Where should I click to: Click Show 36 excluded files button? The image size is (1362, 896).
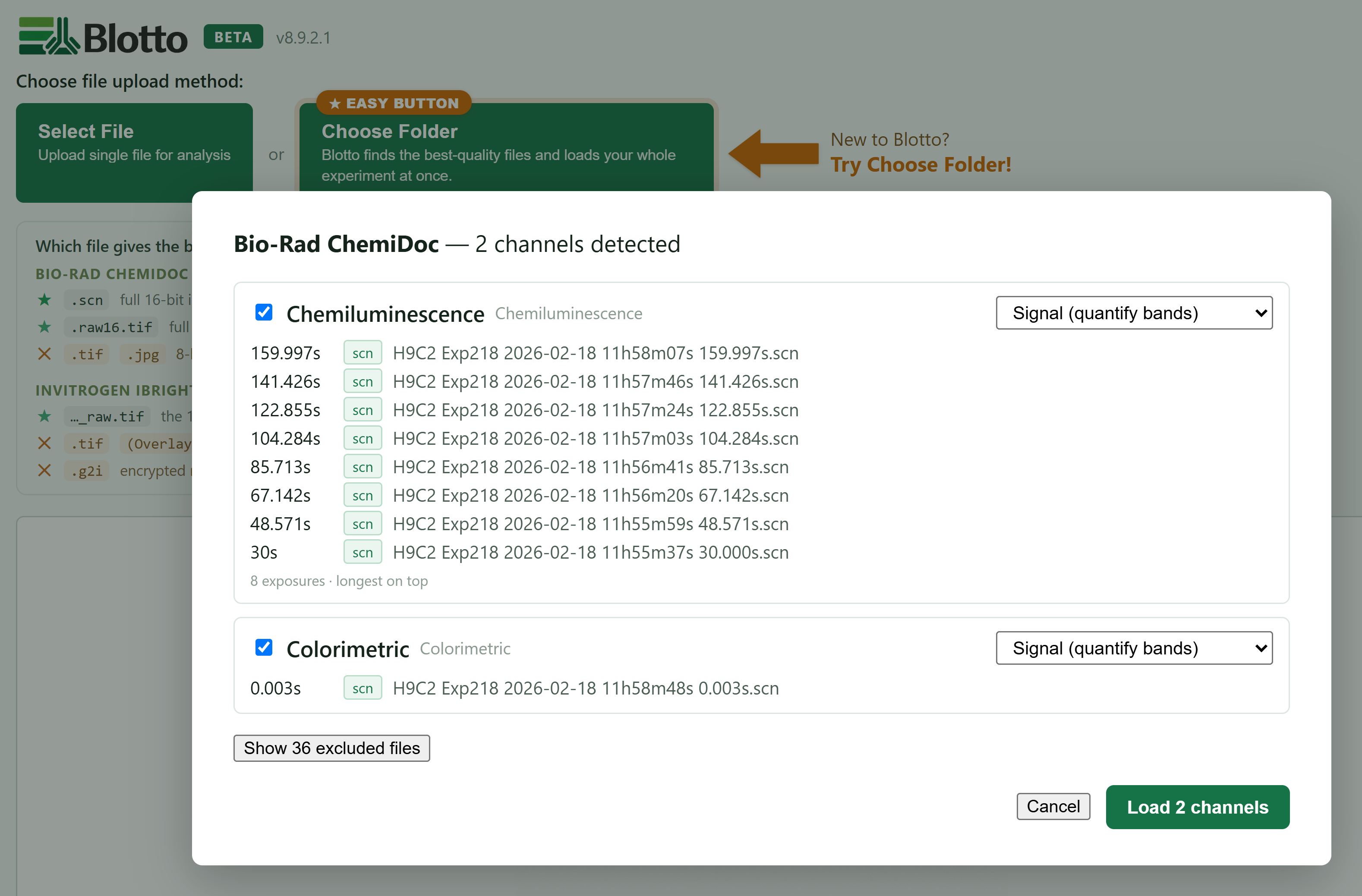(331, 748)
